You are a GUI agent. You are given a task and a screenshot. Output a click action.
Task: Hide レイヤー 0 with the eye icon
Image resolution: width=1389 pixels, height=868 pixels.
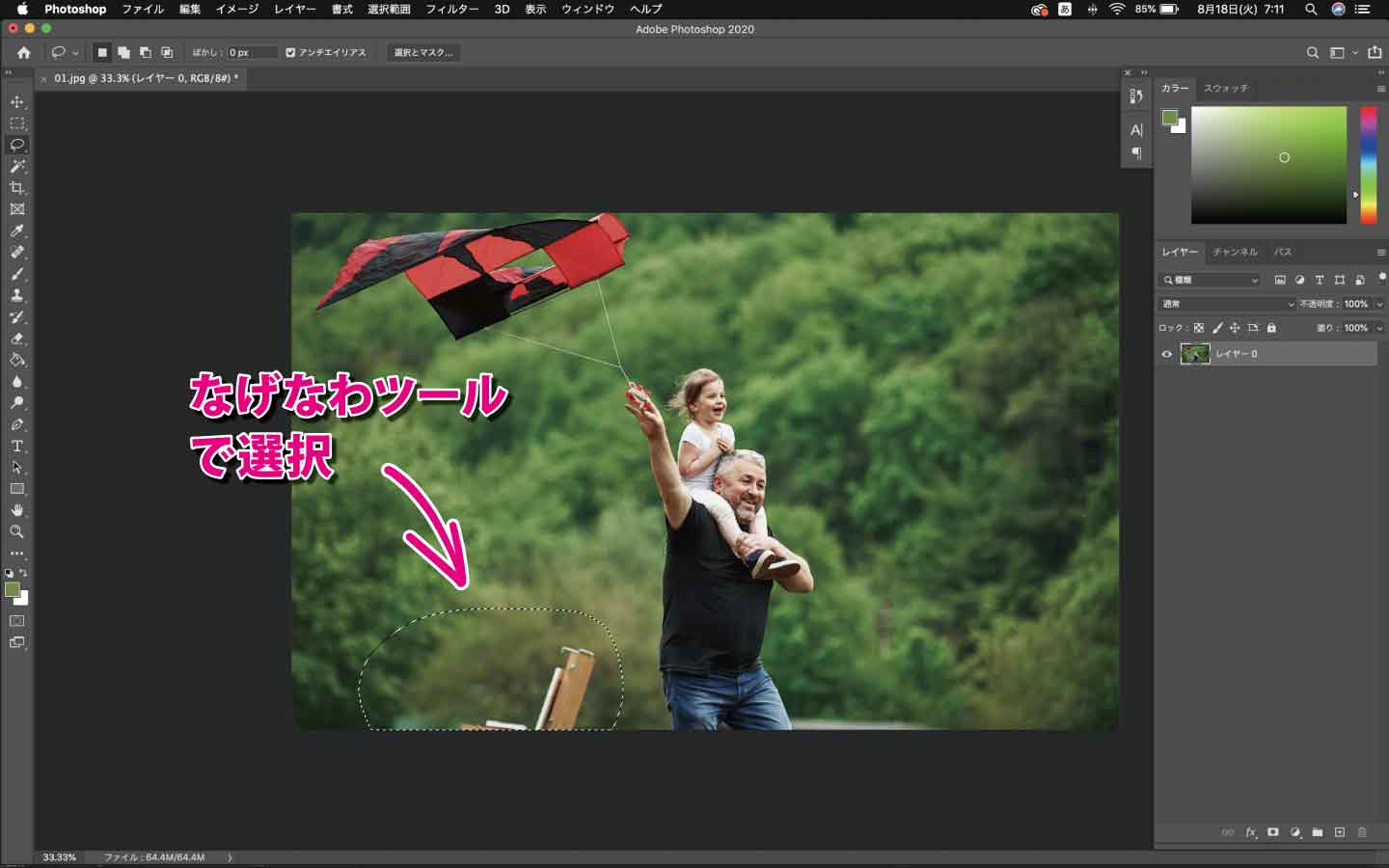click(x=1167, y=354)
